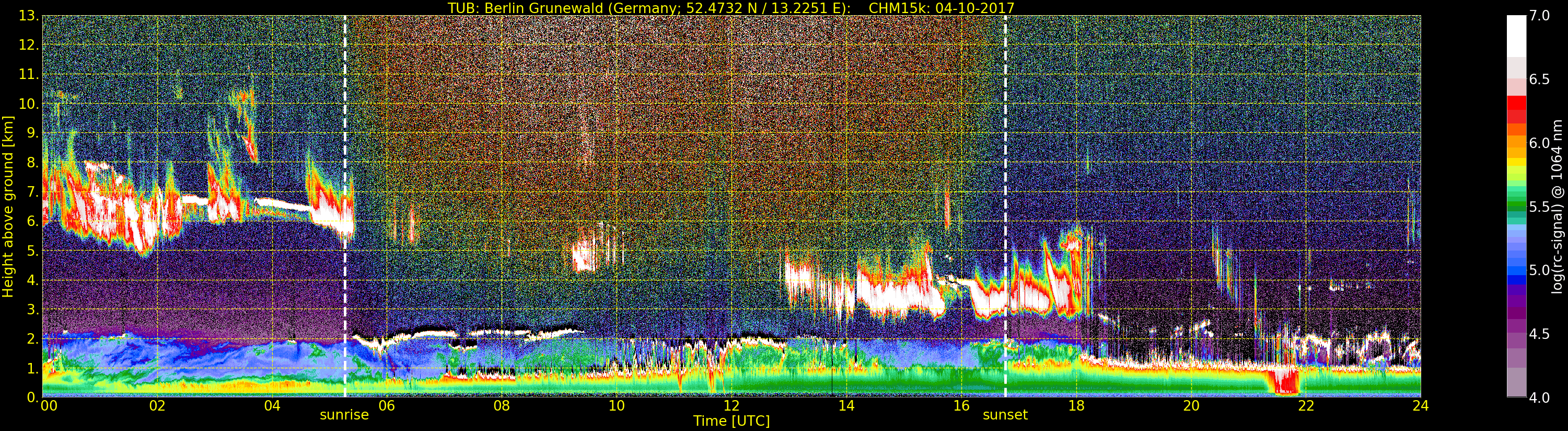Click the x-axis tick label '06'
This screenshot has width=1568, height=431.
[x=387, y=406]
